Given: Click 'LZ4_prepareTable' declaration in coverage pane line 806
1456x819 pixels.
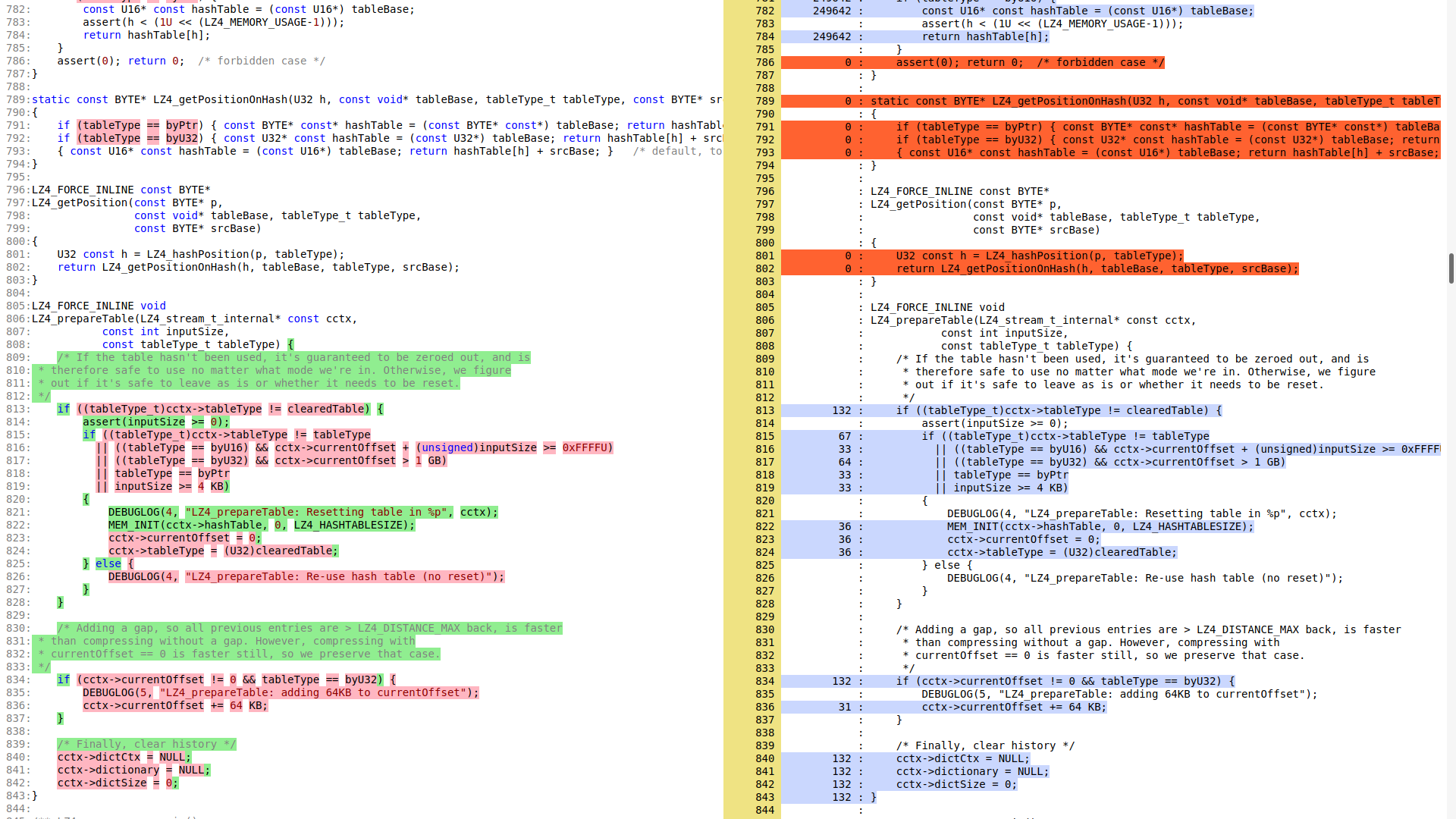Looking at the screenshot, I should [921, 320].
